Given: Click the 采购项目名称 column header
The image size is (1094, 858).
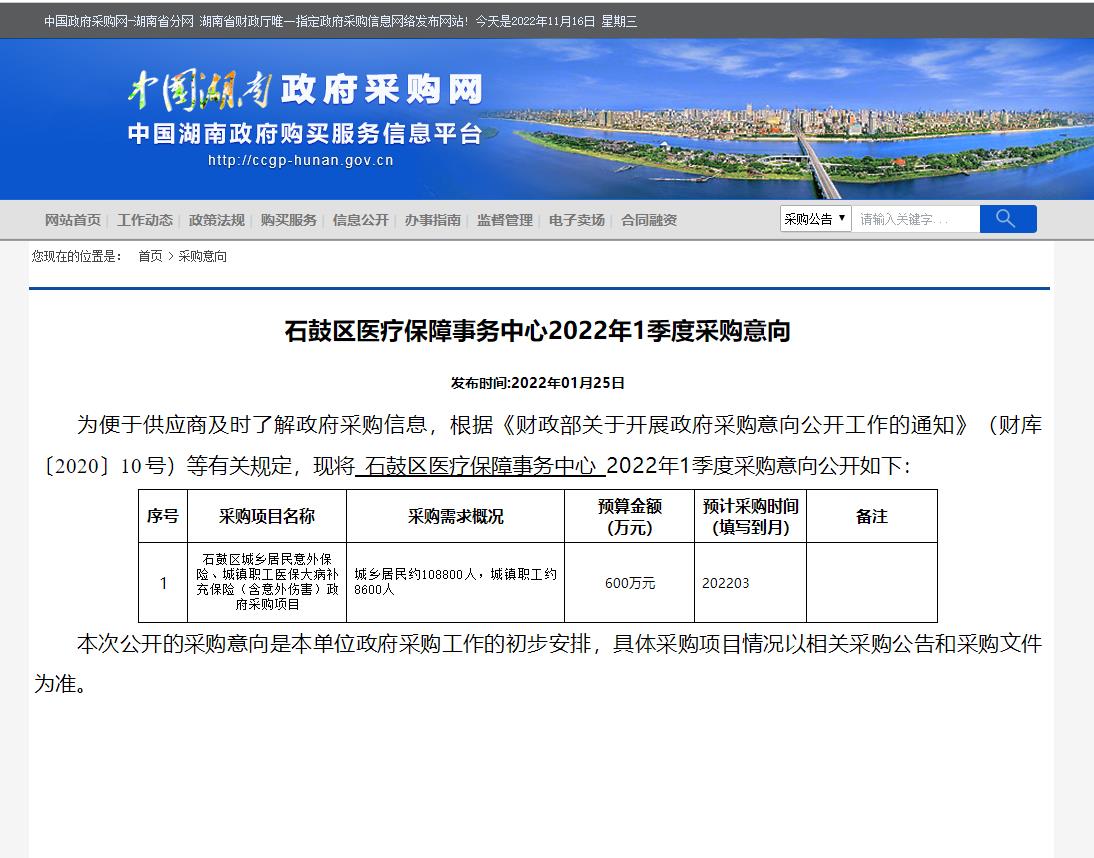Looking at the screenshot, I should [267, 516].
